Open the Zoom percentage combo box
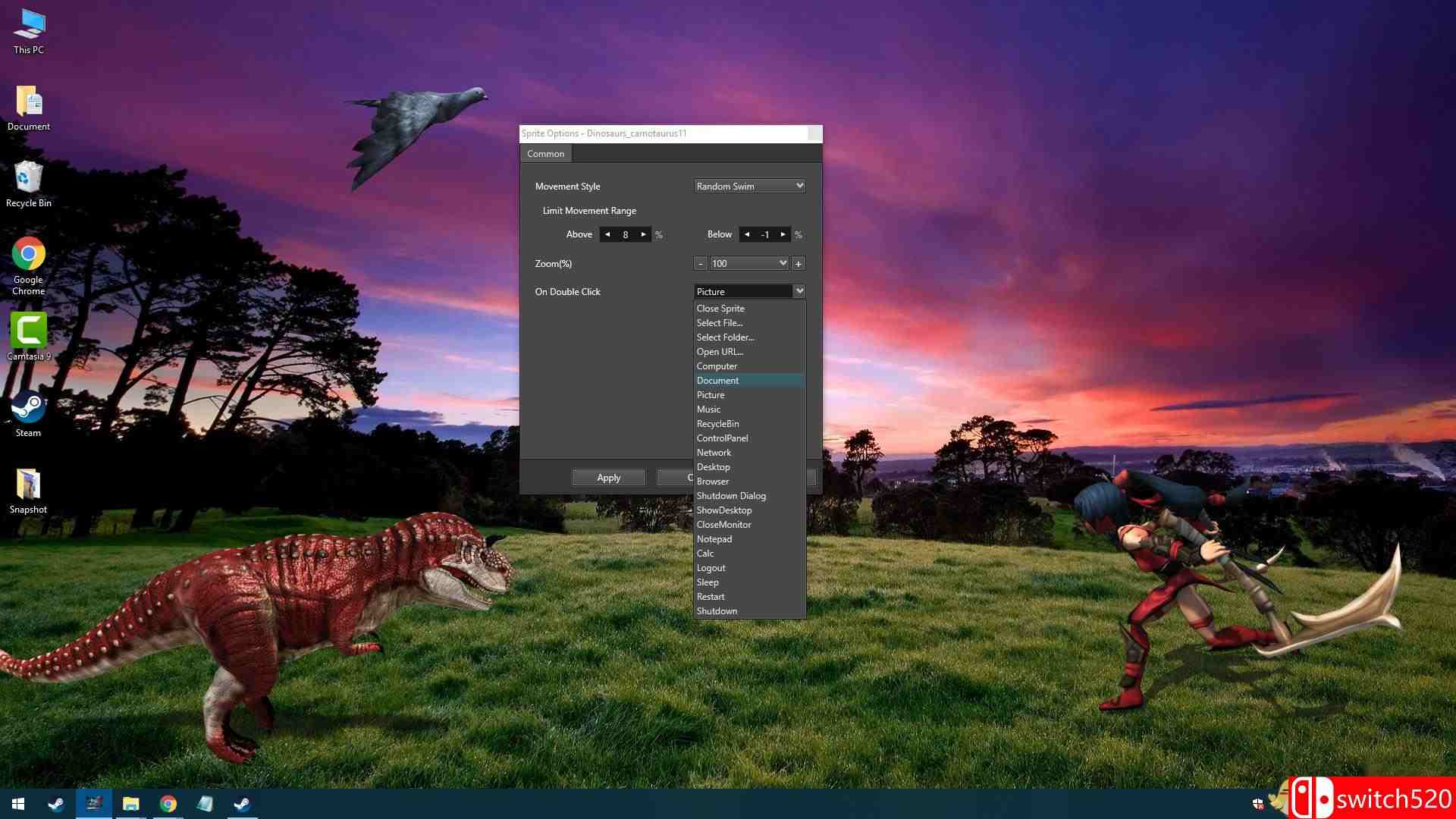Image resolution: width=1456 pixels, height=819 pixels. point(783,263)
